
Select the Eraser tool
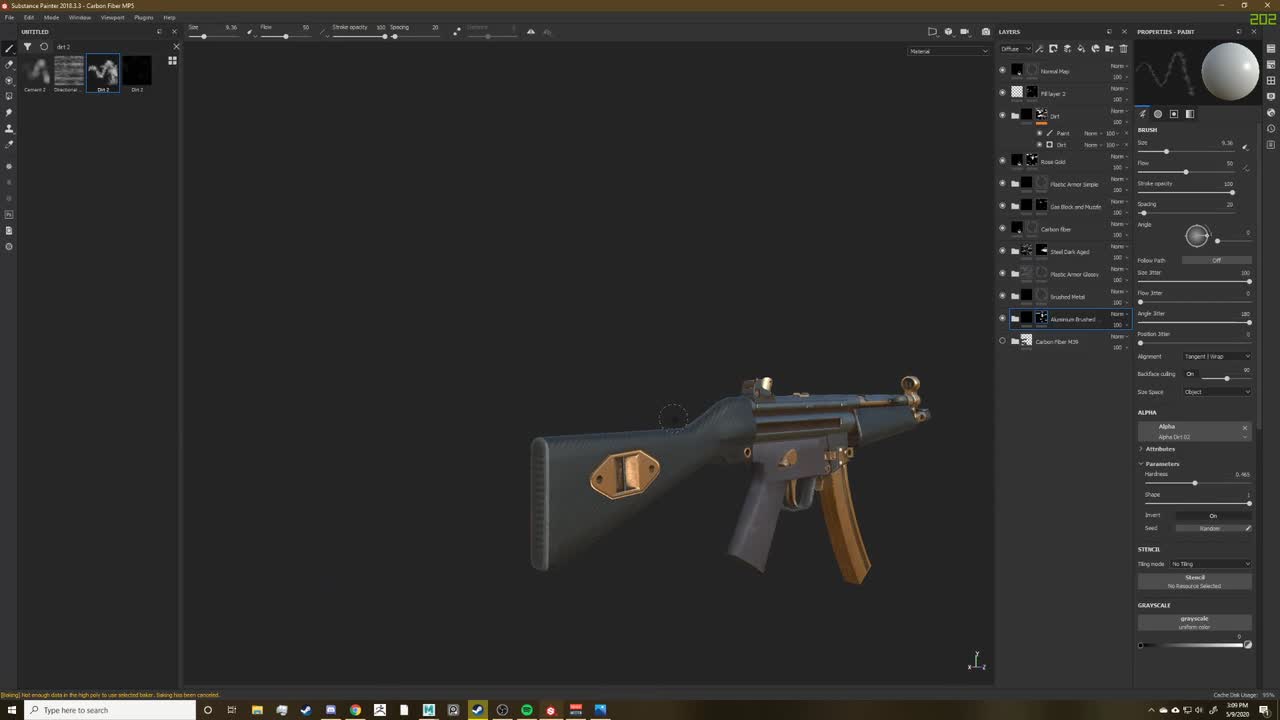(x=10, y=64)
